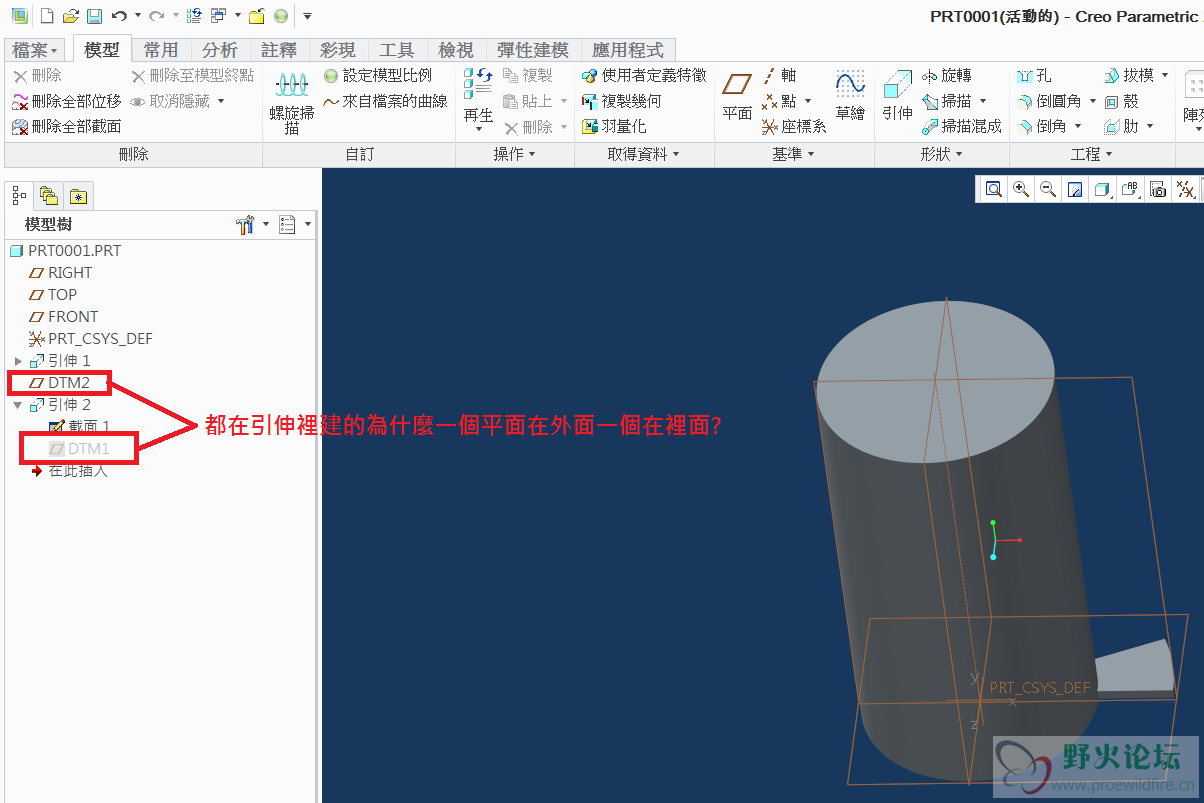Select the TOP datum plane in tree
The width and height of the screenshot is (1204, 803).
click(53, 295)
